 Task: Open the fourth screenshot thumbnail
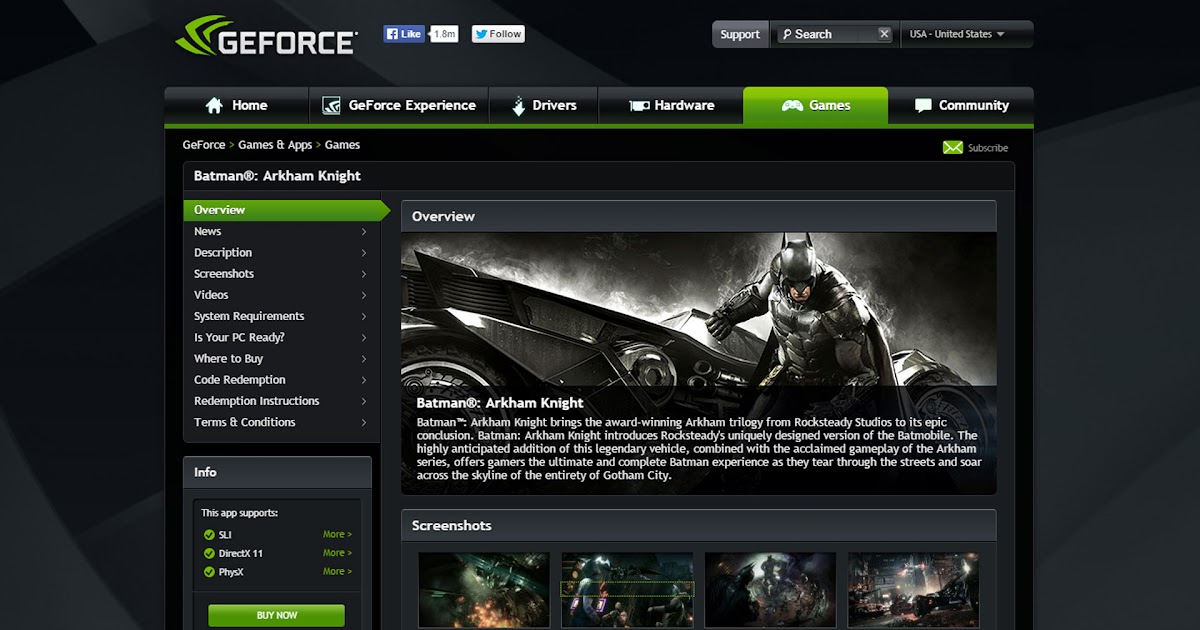pyautogui.click(x=913, y=590)
